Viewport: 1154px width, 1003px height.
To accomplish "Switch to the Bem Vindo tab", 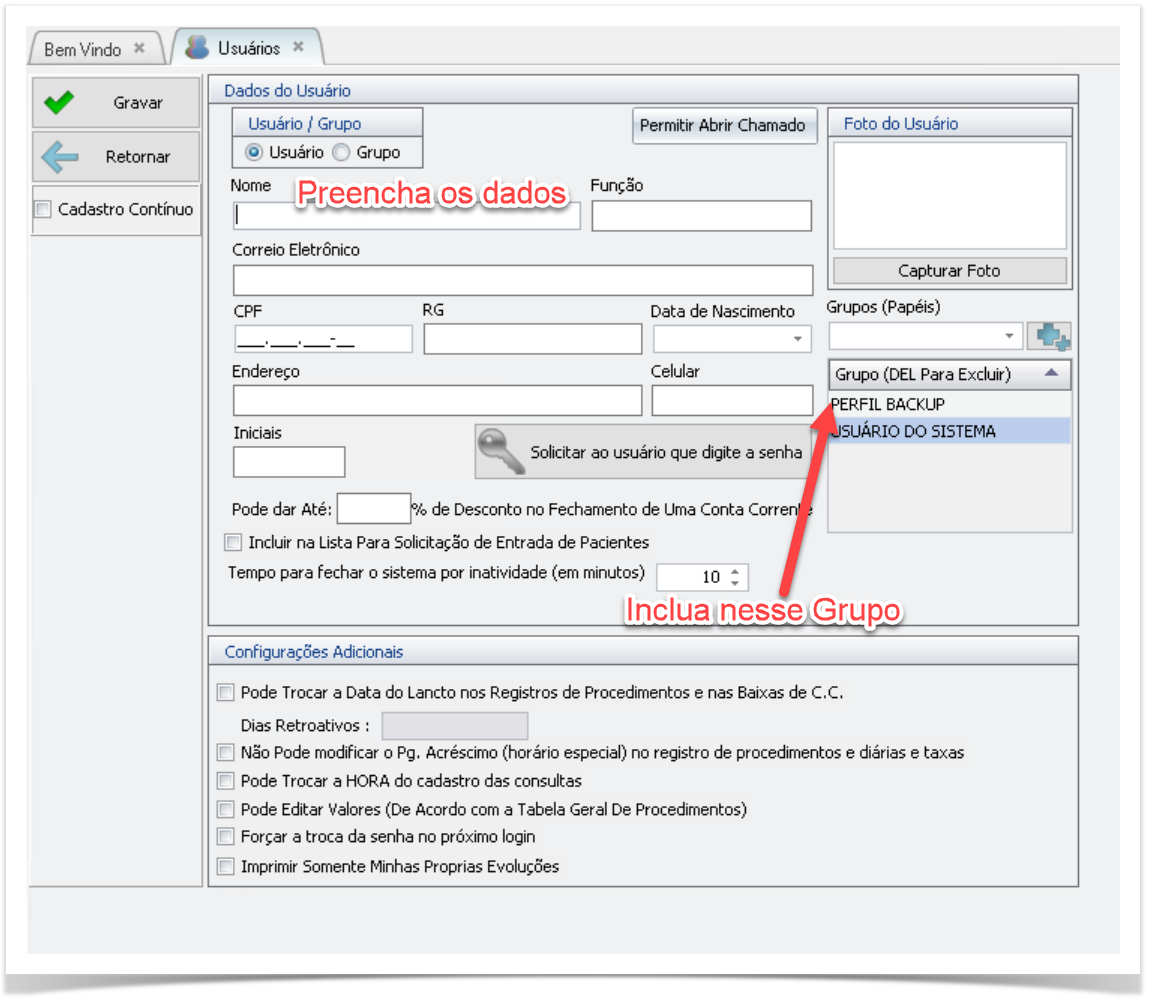I will (x=83, y=49).
